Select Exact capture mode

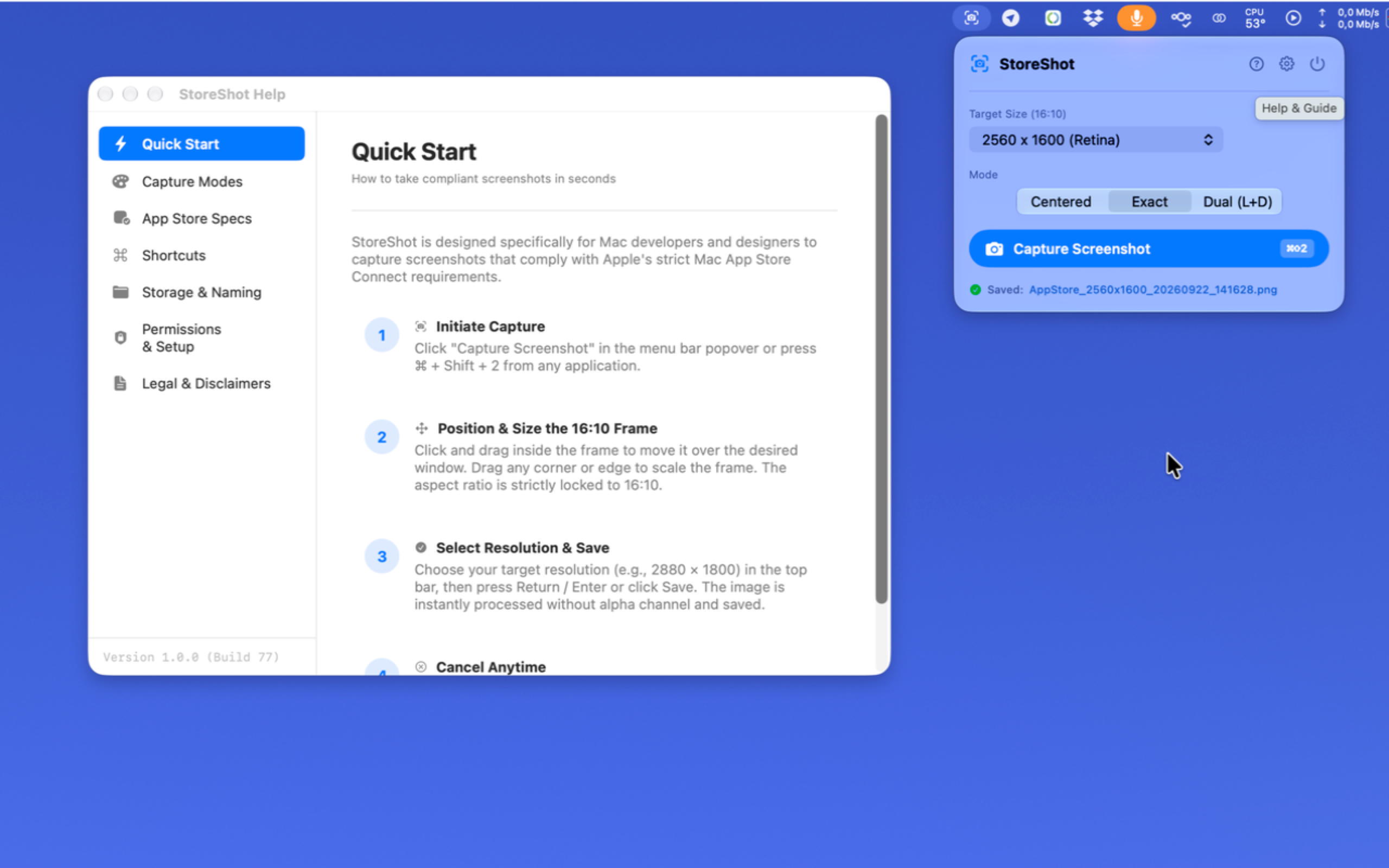coord(1149,201)
